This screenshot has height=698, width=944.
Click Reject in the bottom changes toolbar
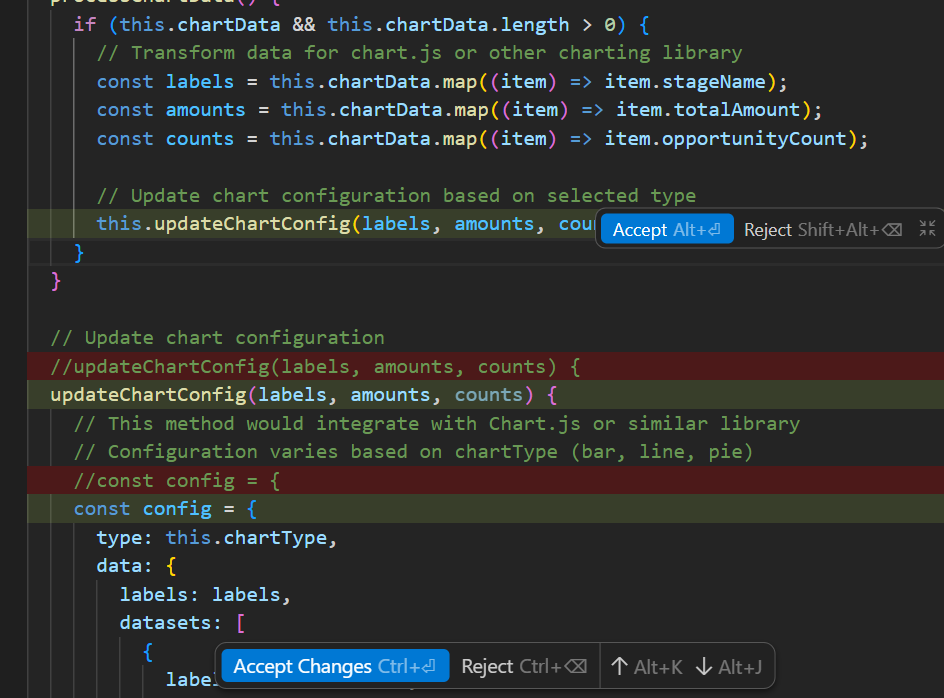click(x=524, y=667)
